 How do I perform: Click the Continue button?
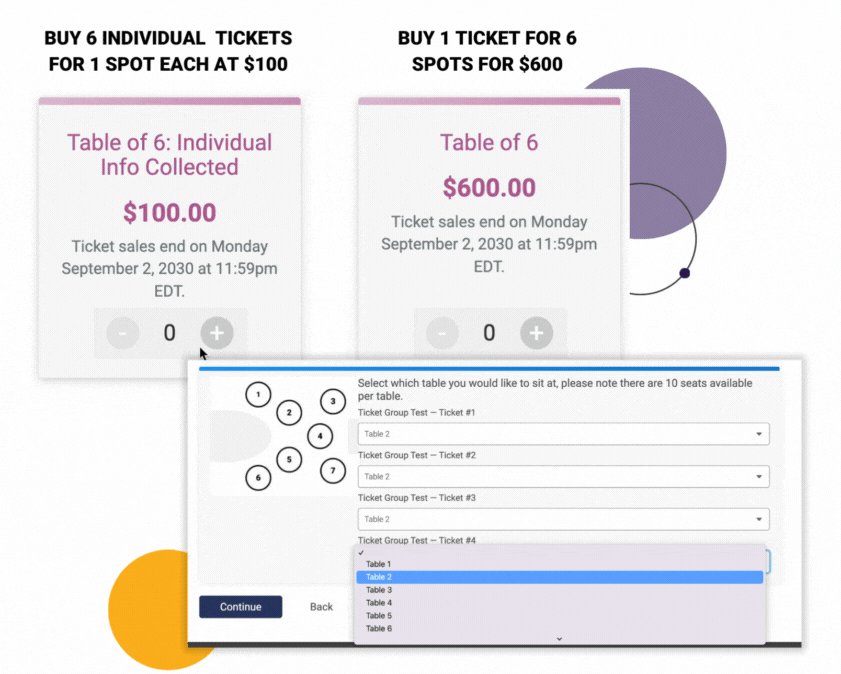tap(240, 607)
